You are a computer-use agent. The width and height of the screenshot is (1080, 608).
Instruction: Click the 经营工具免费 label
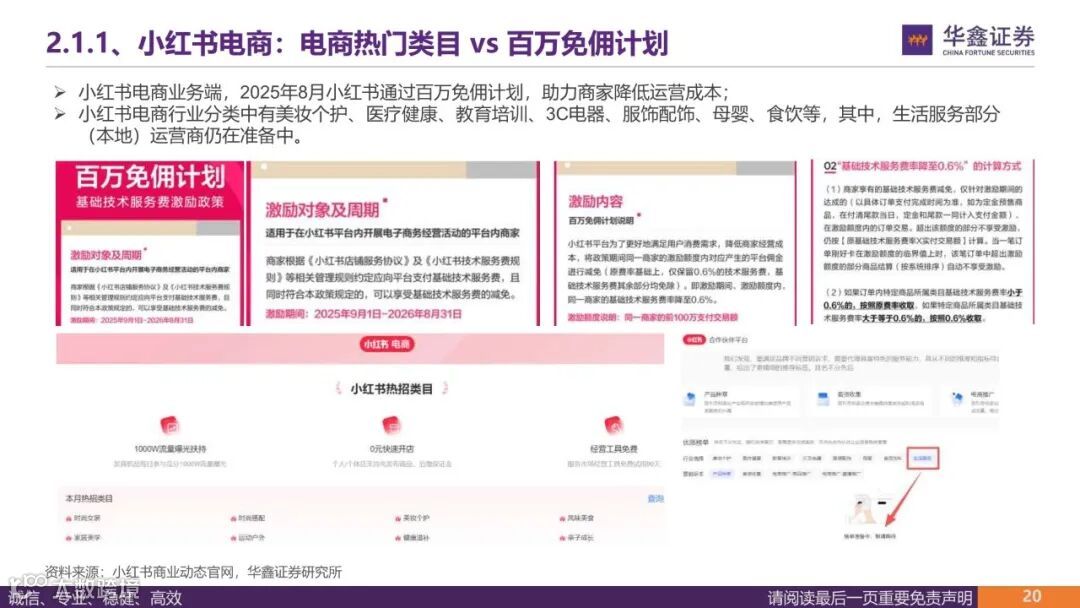[613, 449]
